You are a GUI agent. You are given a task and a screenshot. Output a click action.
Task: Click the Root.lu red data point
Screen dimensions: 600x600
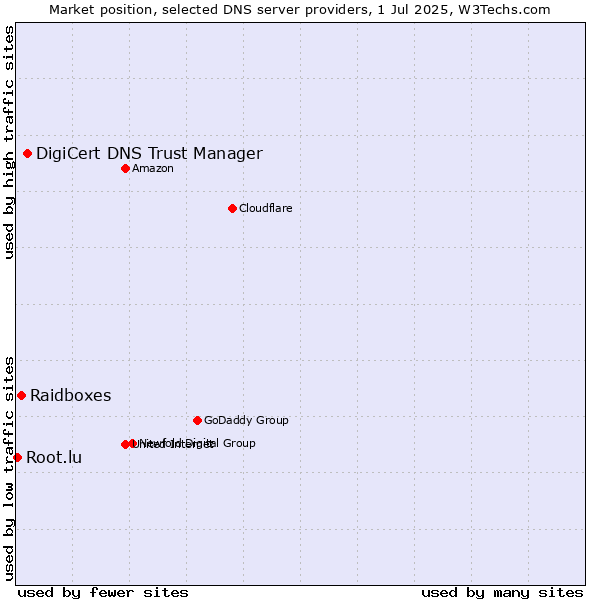[17, 457]
